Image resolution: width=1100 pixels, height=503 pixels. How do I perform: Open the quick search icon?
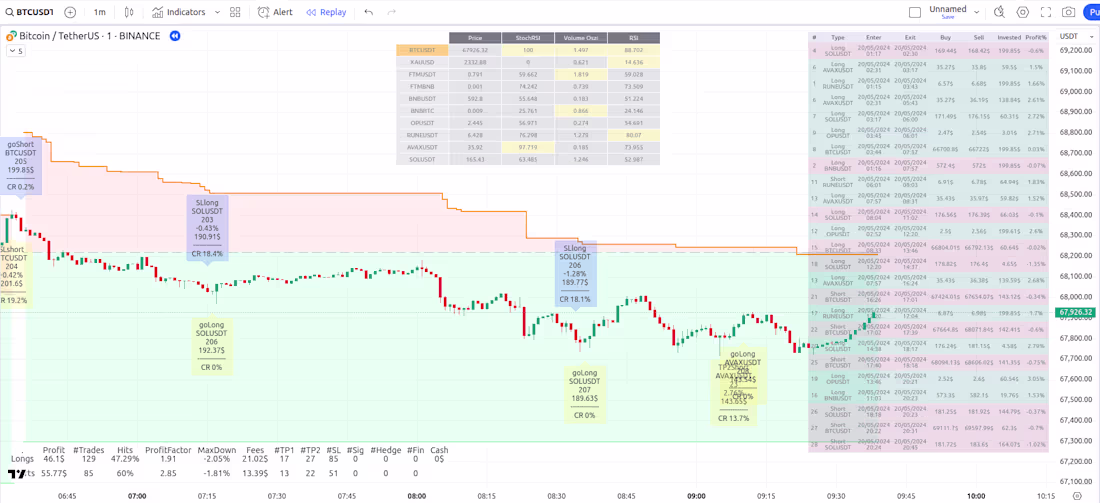pyautogui.click(x=1000, y=12)
